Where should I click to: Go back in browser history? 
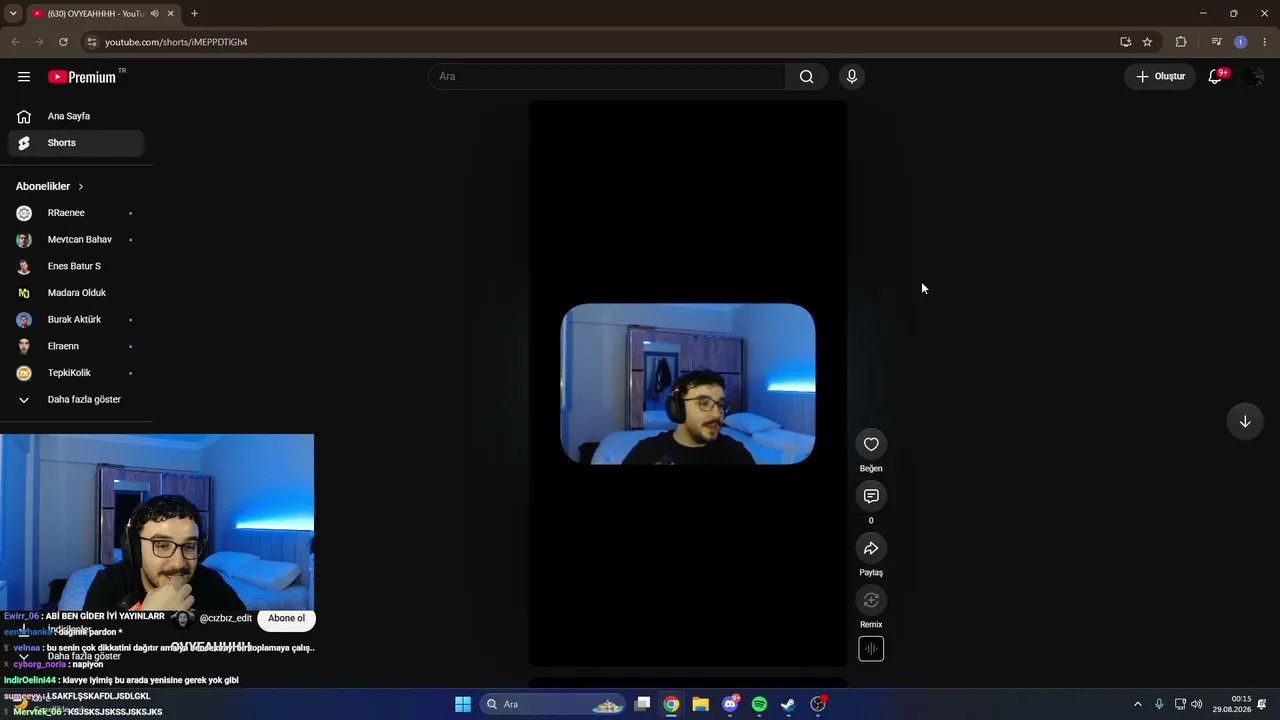[15, 42]
